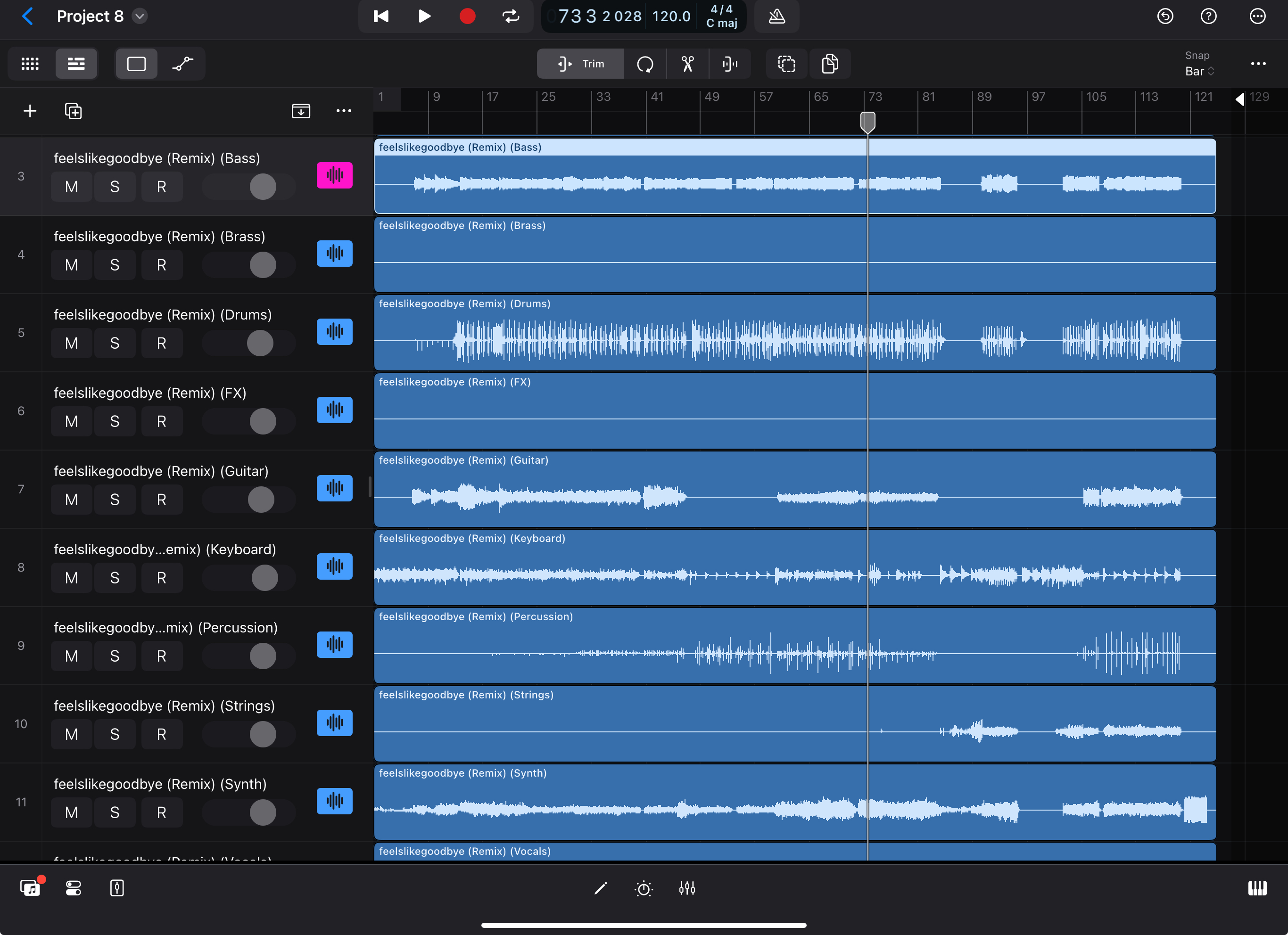1288x935 pixels.
Task: Click the Drums track waveform icon
Action: pyautogui.click(x=335, y=331)
